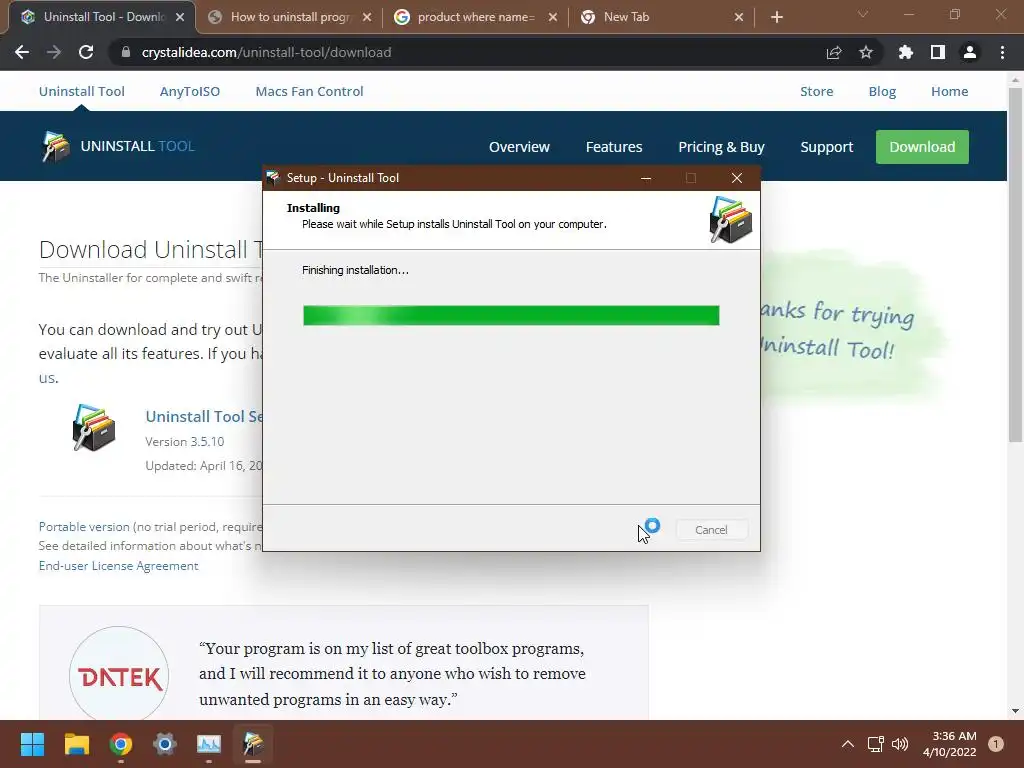Open the Macs Fan Control link
Image resolution: width=1024 pixels, height=768 pixels.
[x=310, y=91]
